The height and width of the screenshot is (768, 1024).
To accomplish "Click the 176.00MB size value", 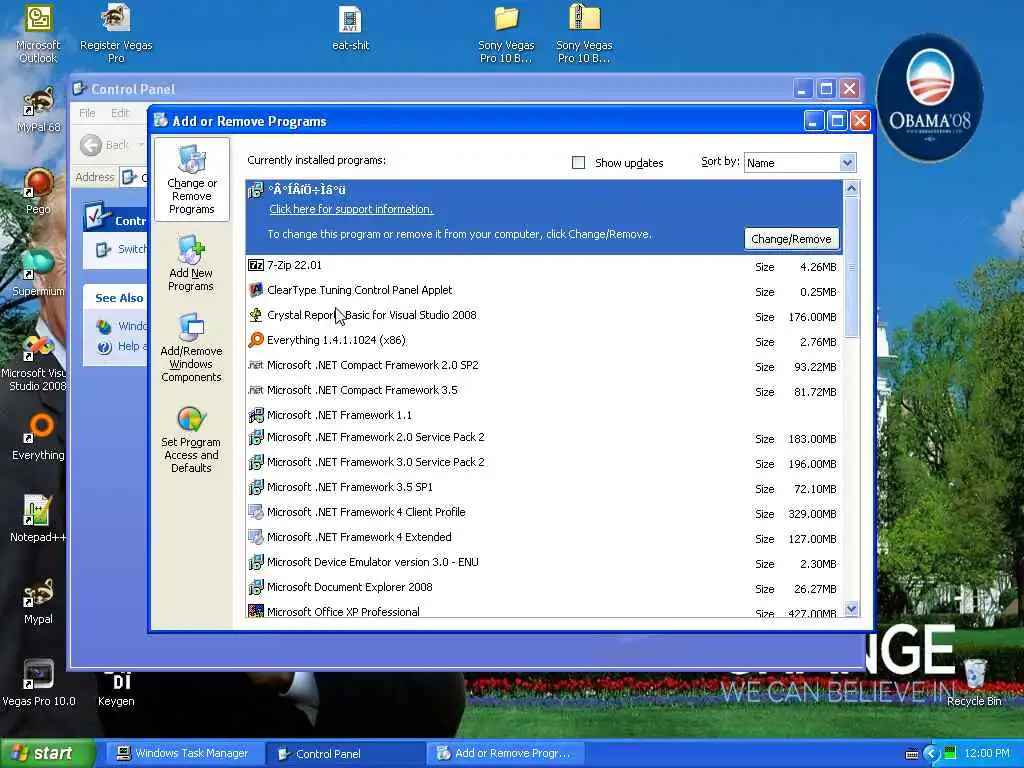I will coord(812,317).
